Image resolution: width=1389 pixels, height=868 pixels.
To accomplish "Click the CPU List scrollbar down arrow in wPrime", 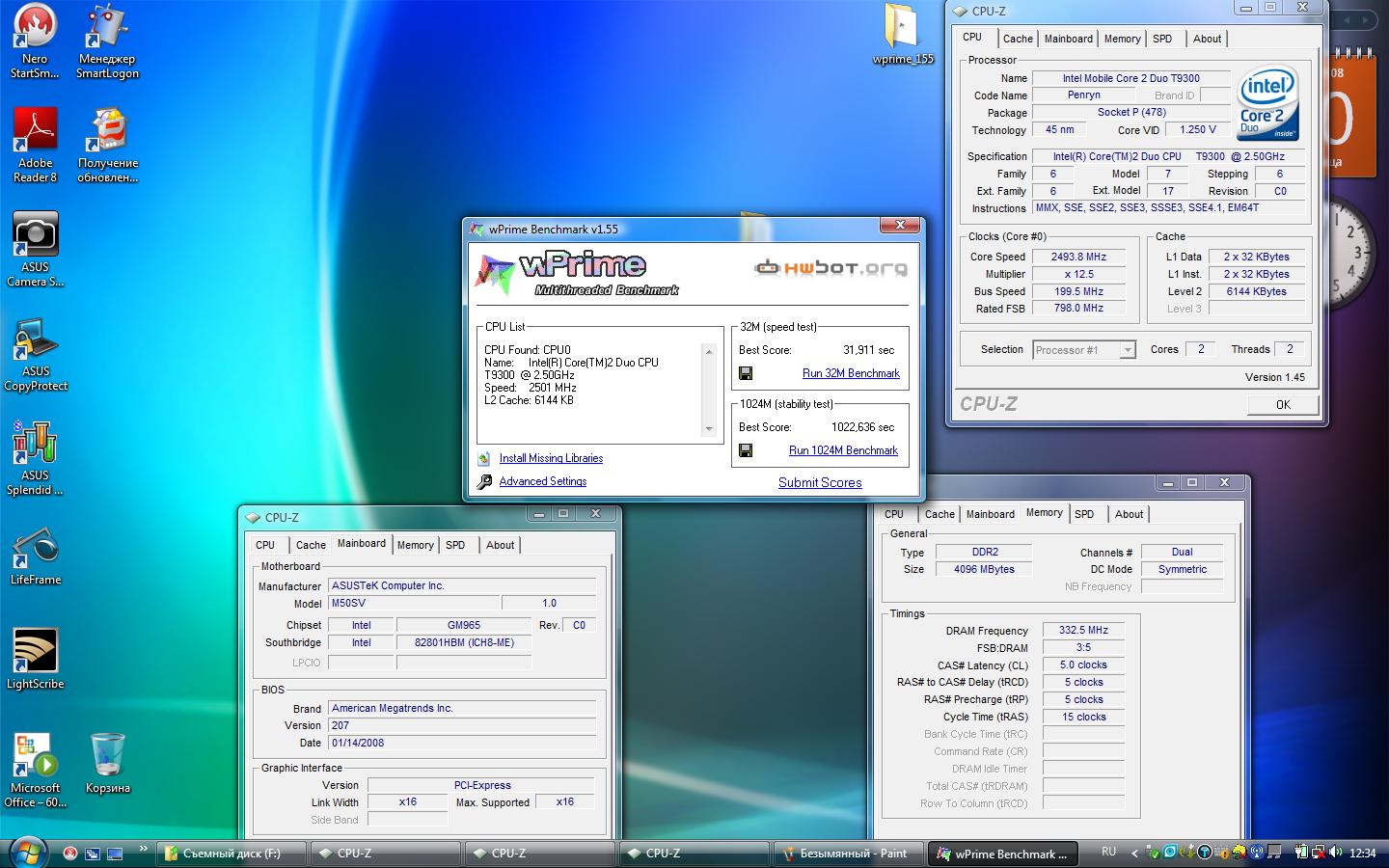I will pyautogui.click(x=709, y=429).
